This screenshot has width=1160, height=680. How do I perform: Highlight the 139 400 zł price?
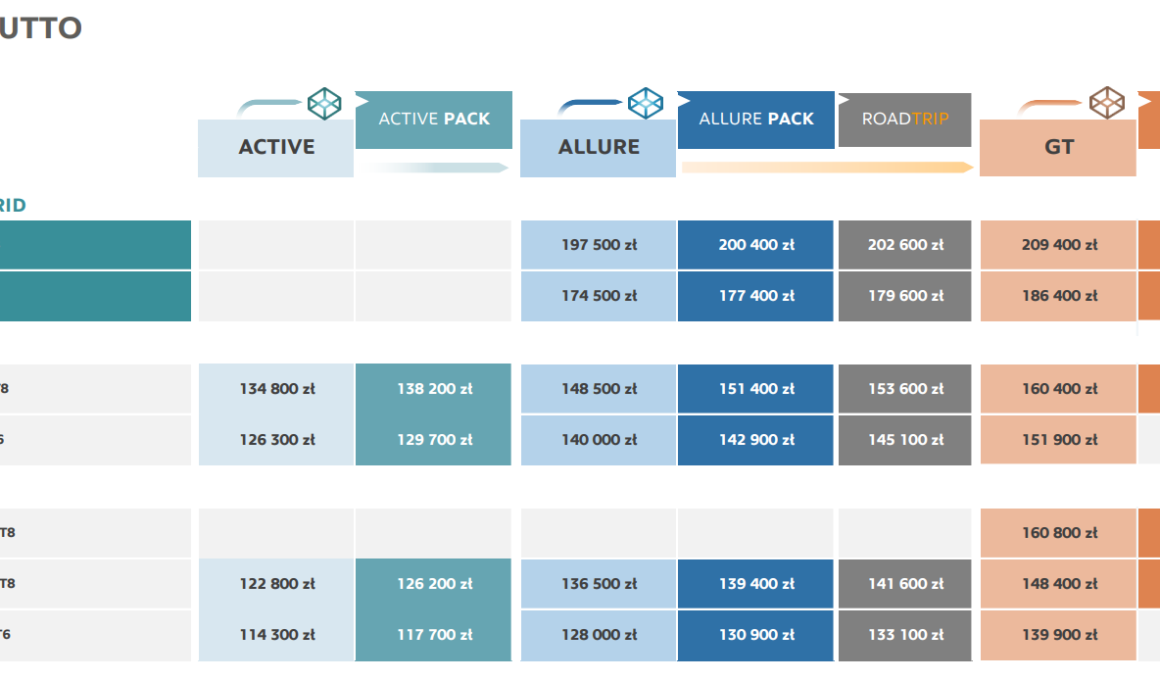click(x=755, y=584)
